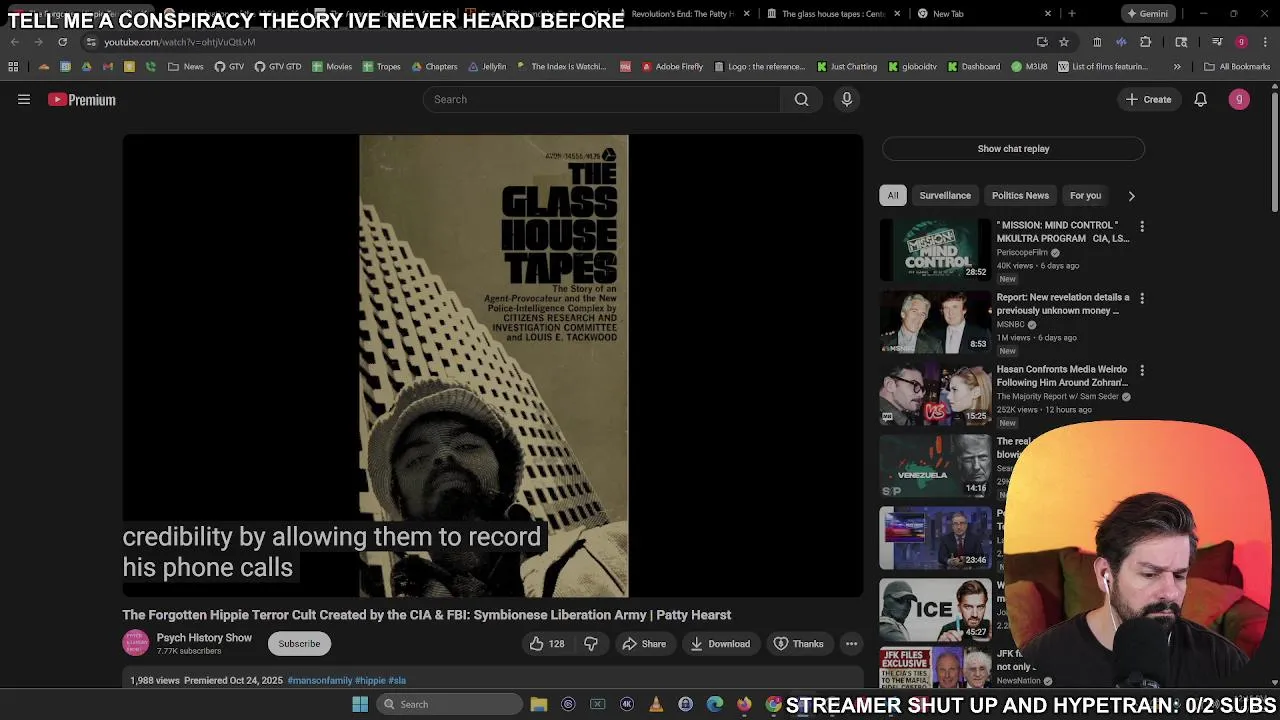Open the Tropes bookmark
Viewport: 1280px width, 720px height.
coord(381,67)
